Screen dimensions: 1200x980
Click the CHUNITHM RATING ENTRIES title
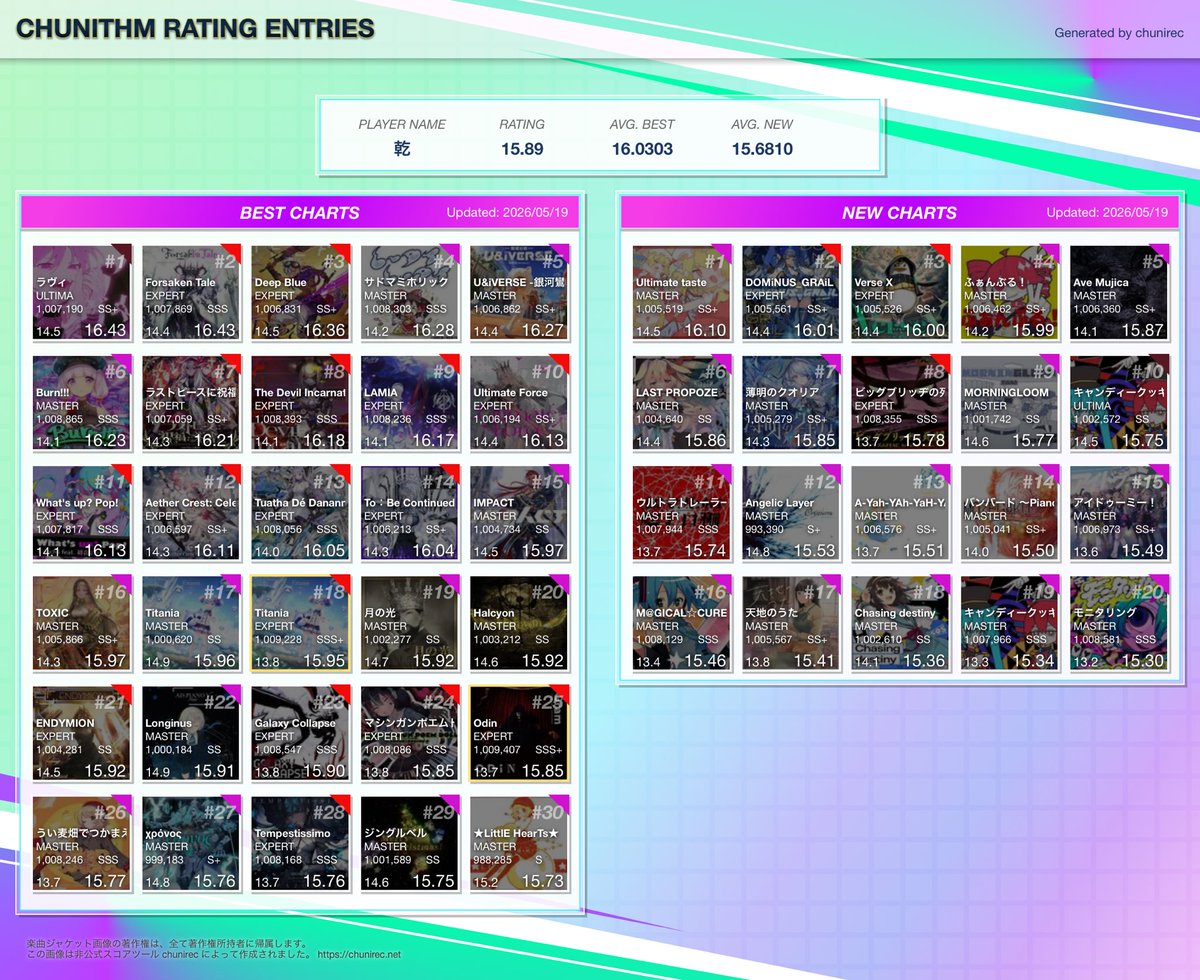(195, 29)
